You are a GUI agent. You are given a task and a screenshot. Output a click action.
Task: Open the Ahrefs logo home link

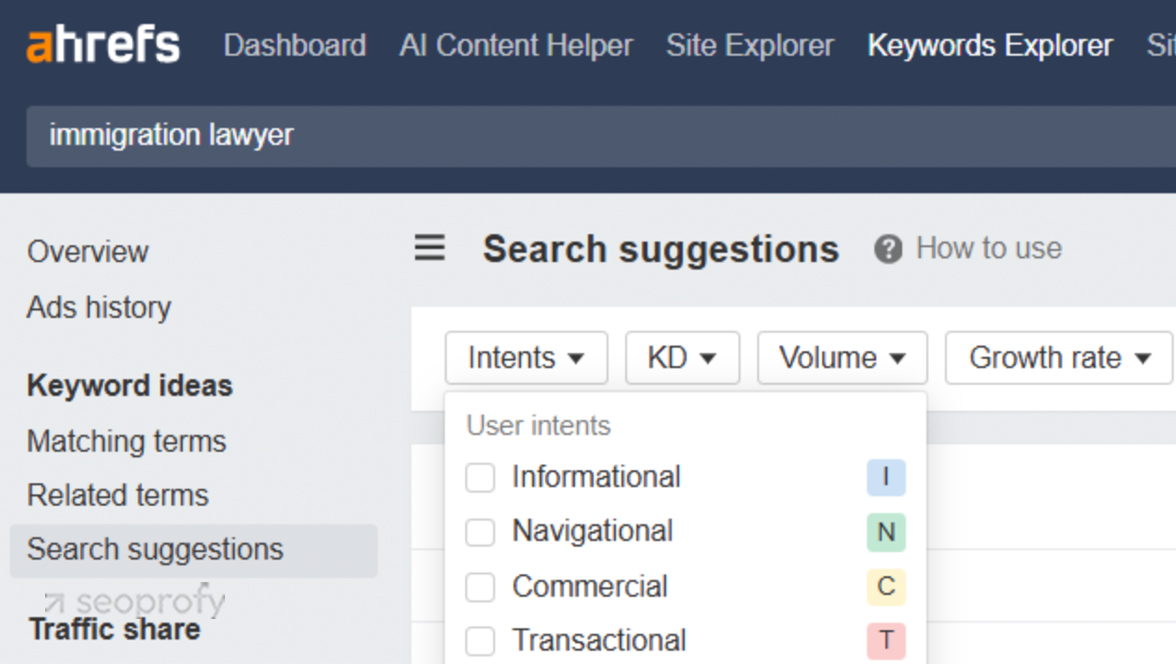click(x=104, y=44)
